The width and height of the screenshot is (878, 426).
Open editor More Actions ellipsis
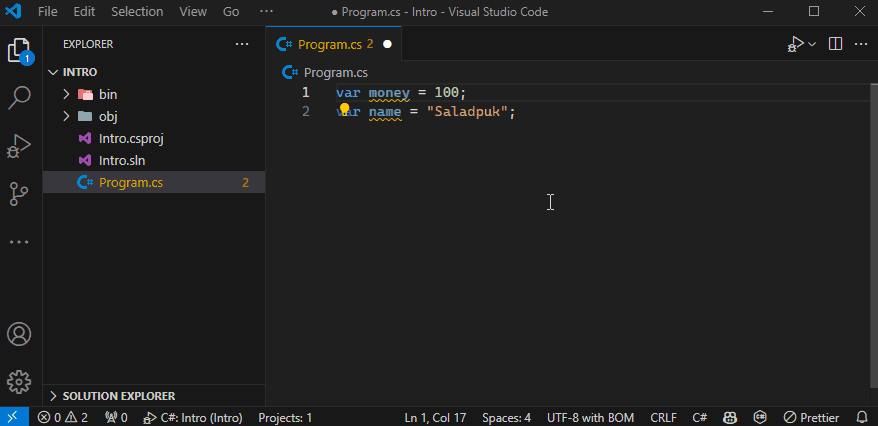click(x=861, y=44)
